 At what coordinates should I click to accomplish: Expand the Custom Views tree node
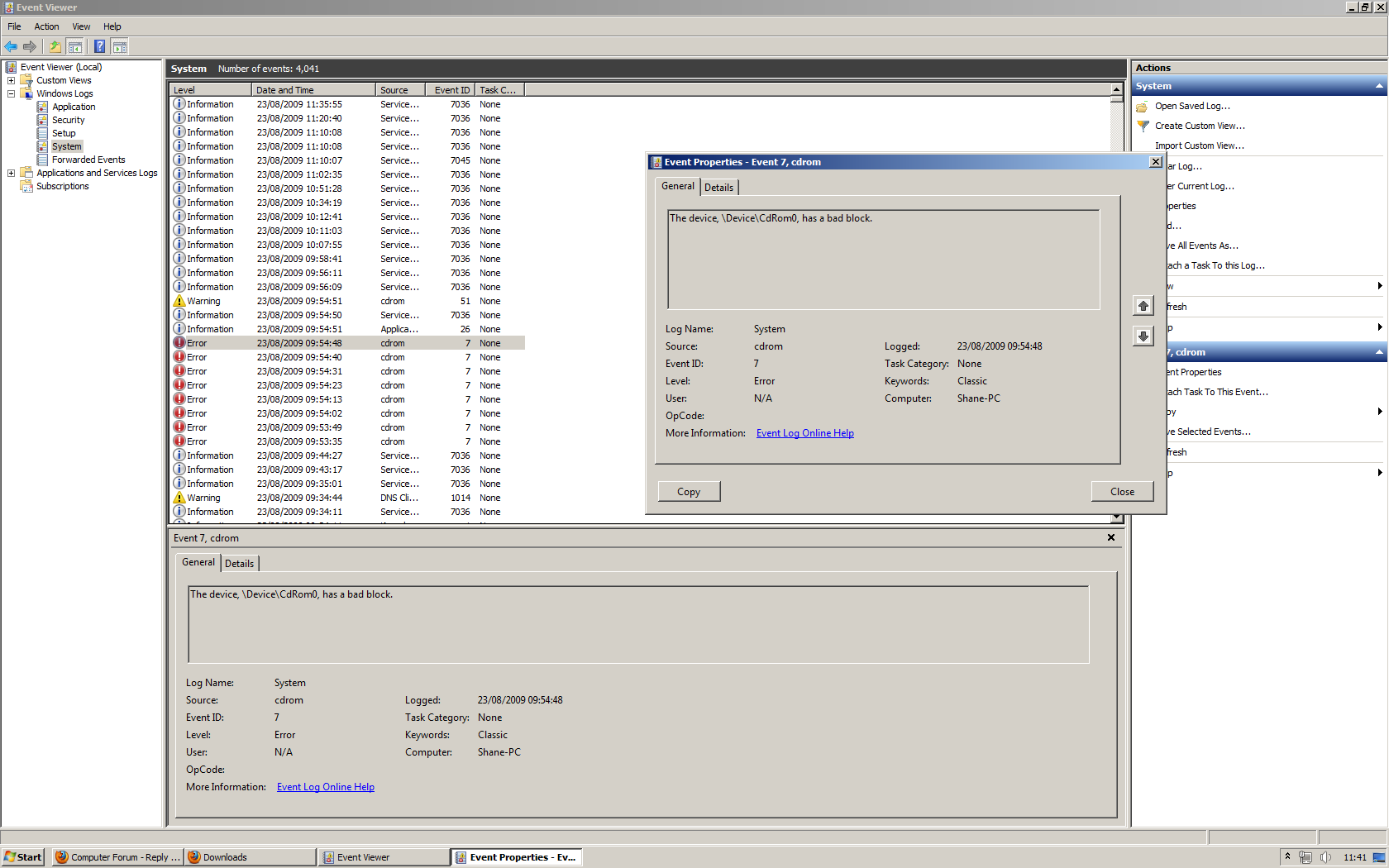coord(11,80)
